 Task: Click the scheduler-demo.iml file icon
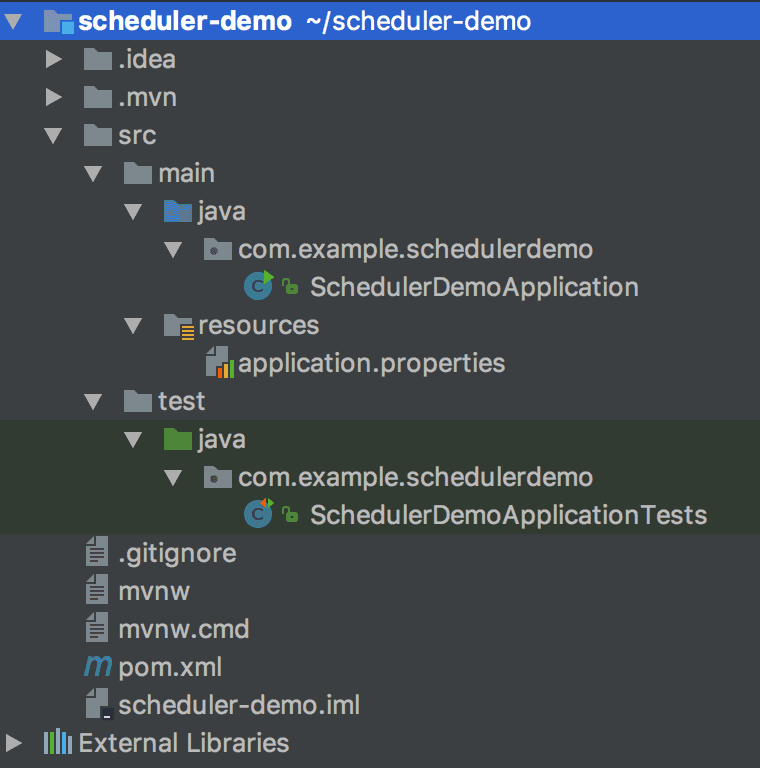[x=97, y=704]
